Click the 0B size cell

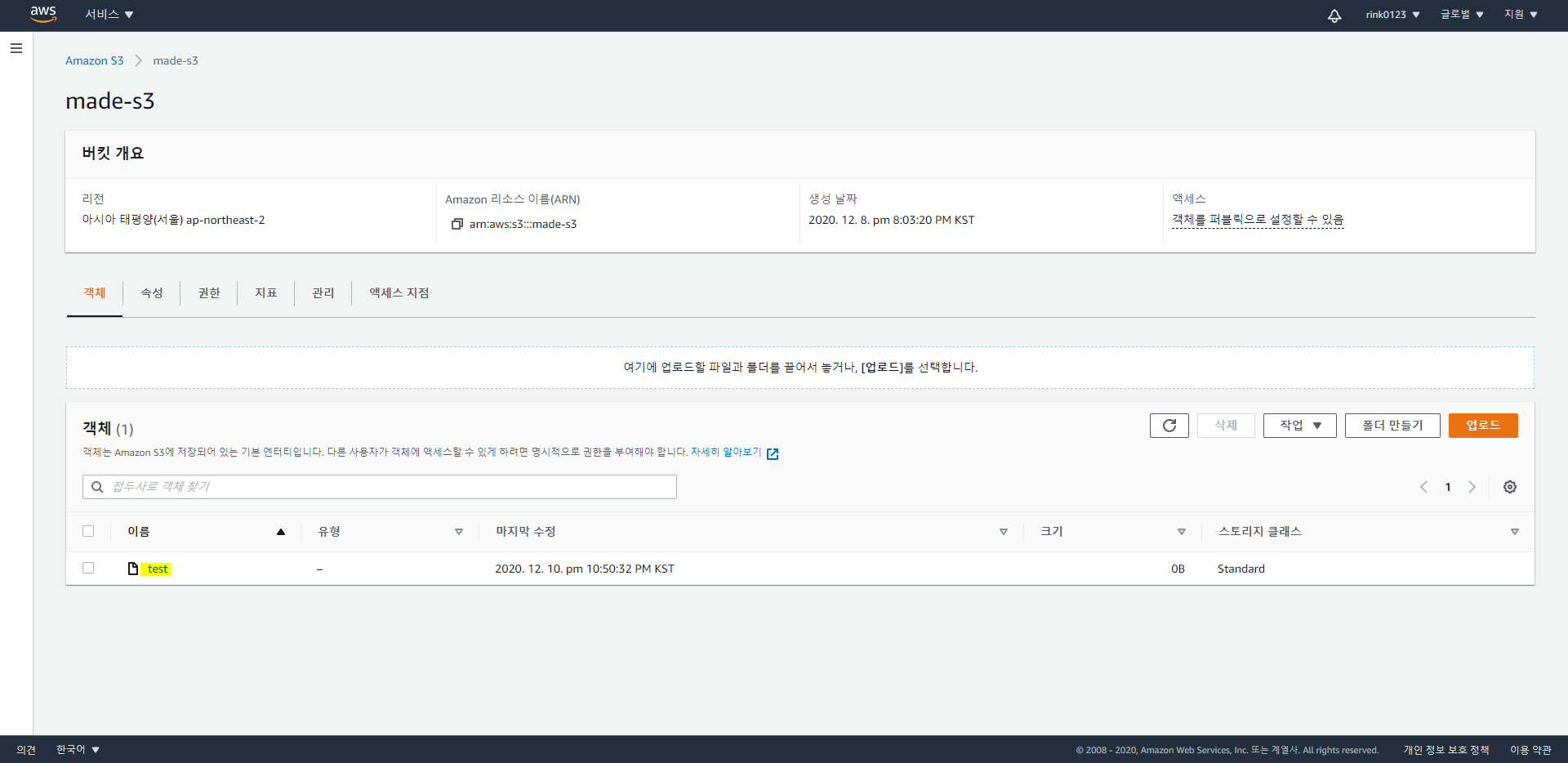pos(1178,569)
